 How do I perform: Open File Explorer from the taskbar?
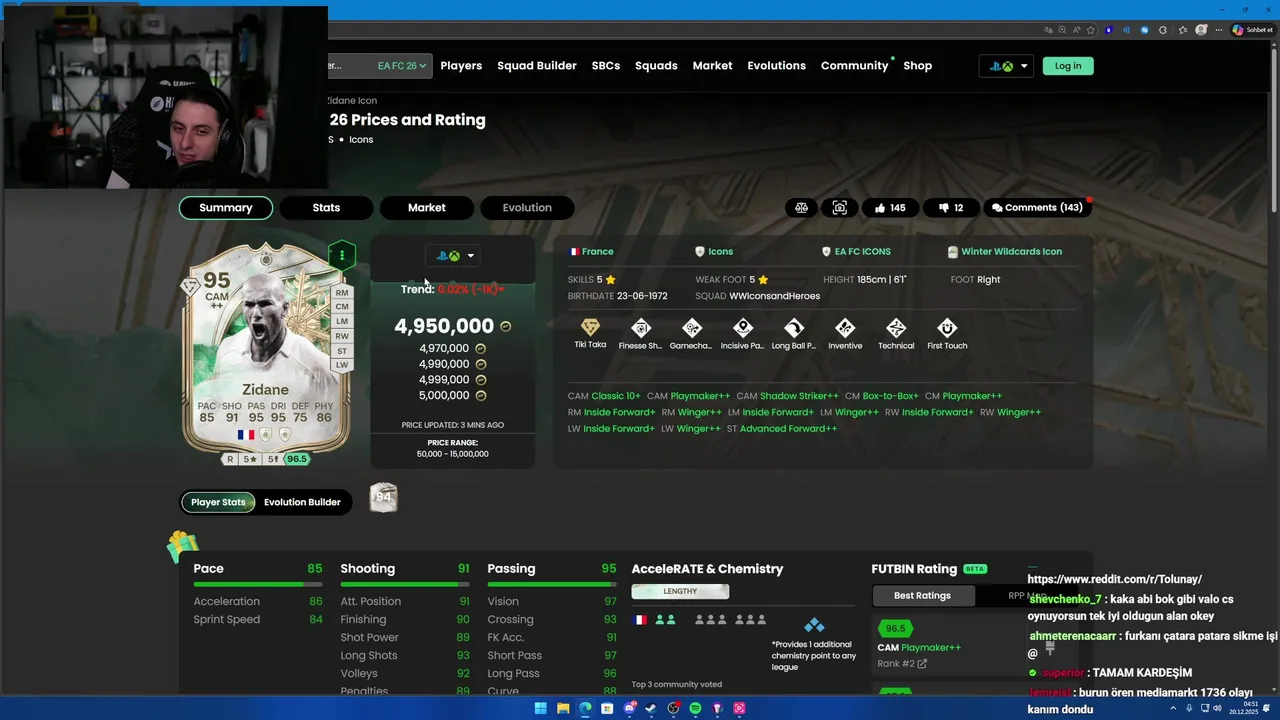[563, 708]
